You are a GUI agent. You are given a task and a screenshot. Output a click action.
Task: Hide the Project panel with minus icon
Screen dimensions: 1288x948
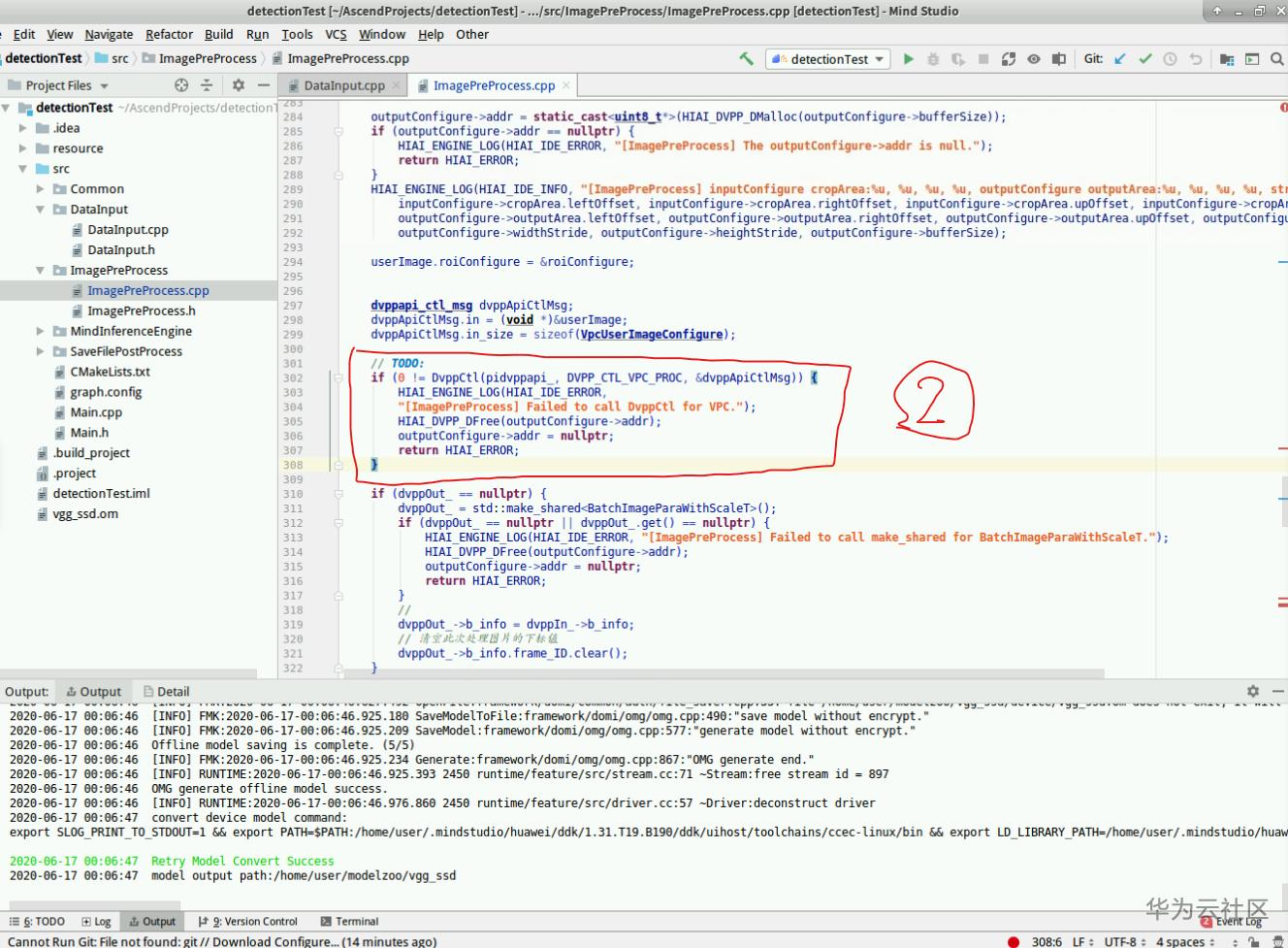264,85
